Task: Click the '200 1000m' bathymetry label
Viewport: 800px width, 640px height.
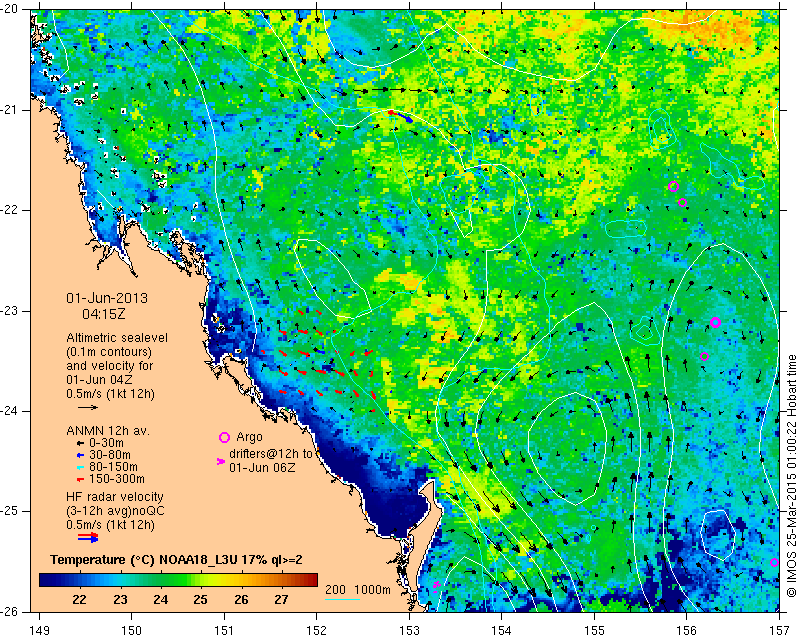Action: click(358, 590)
